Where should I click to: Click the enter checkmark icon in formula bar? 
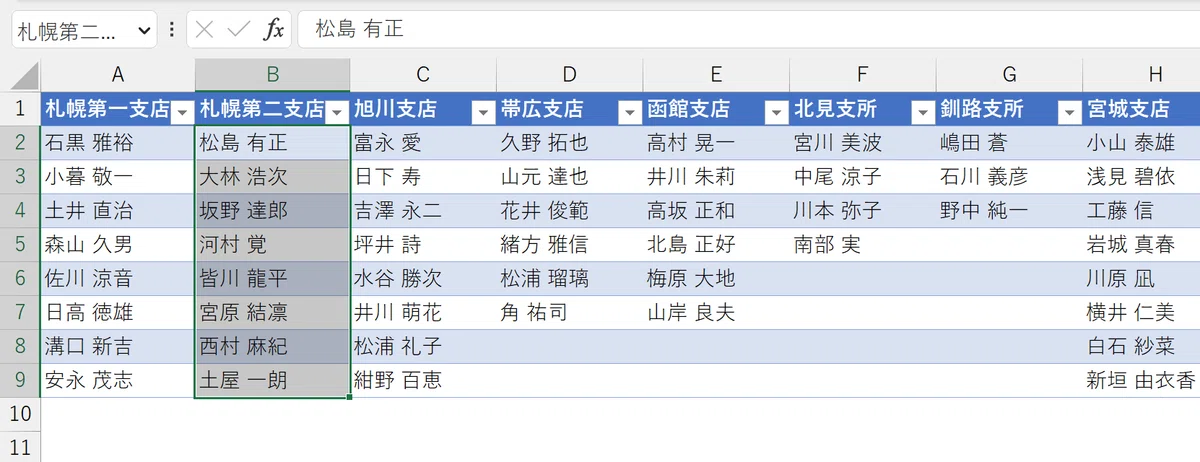(x=238, y=30)
